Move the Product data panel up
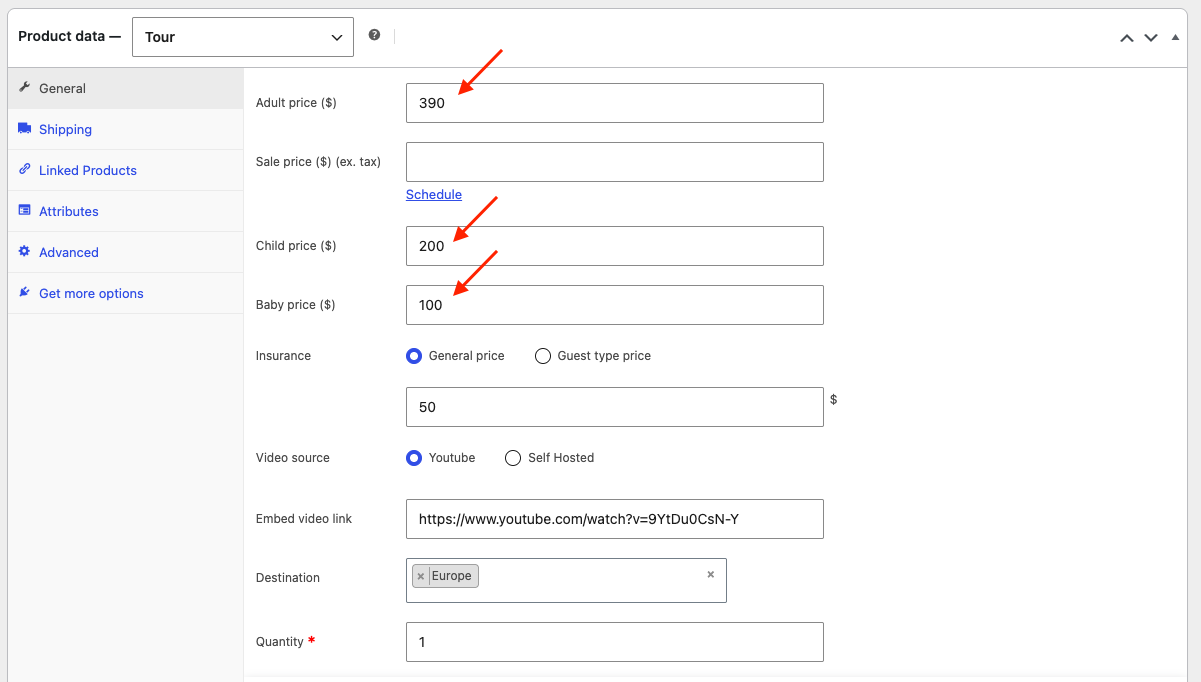This screenshot has width=1201, height=682. 1127,38
